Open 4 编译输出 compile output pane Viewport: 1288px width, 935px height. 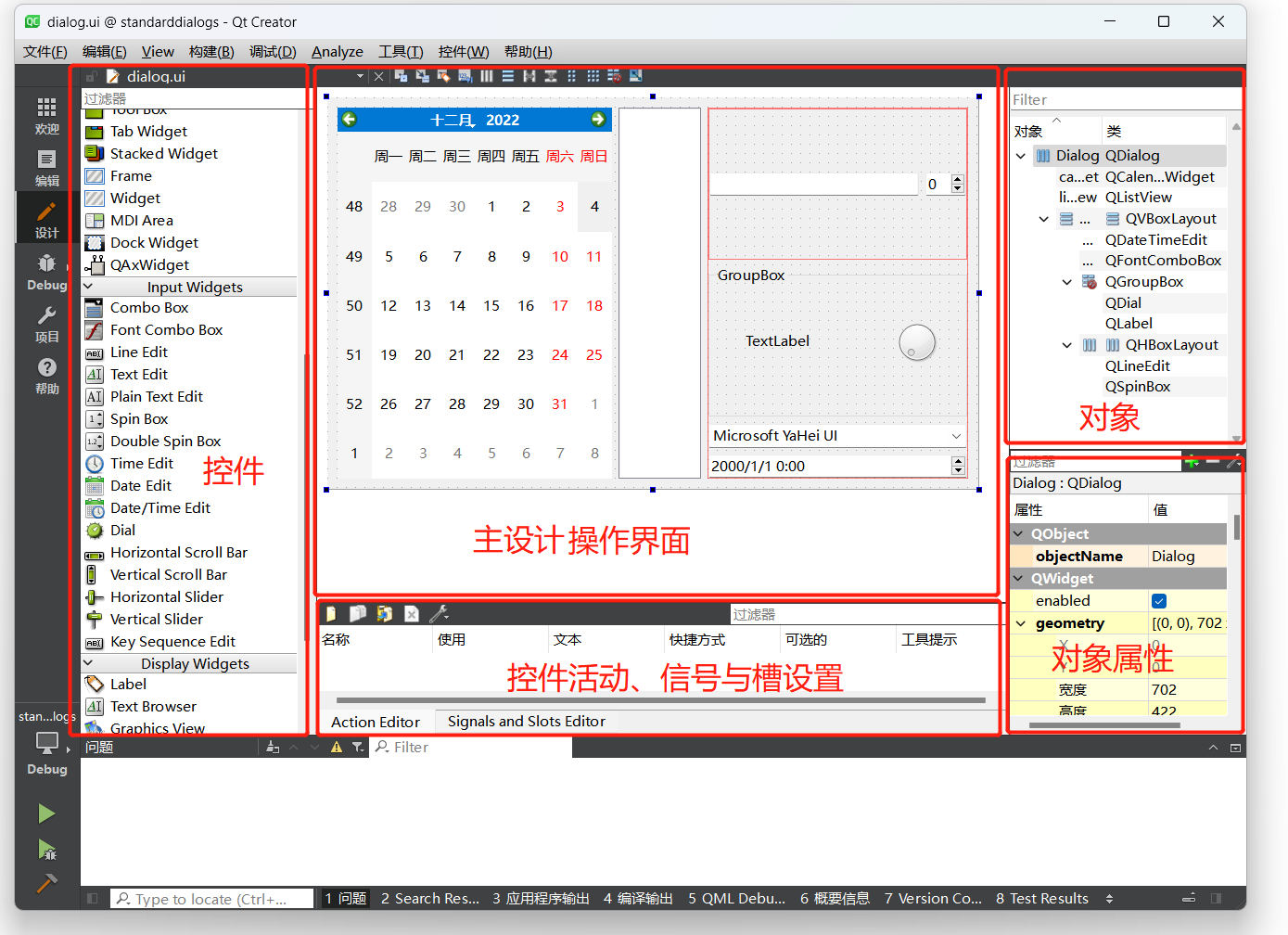[x=638, y=898]
